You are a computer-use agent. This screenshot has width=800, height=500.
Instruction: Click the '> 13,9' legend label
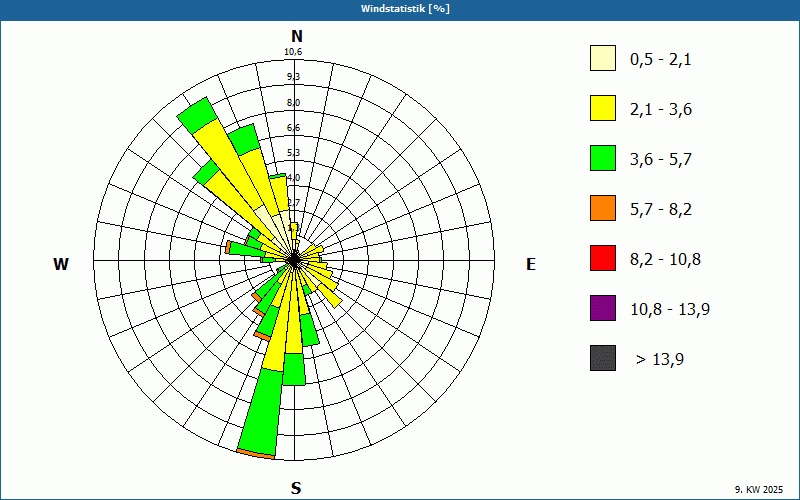660,360
